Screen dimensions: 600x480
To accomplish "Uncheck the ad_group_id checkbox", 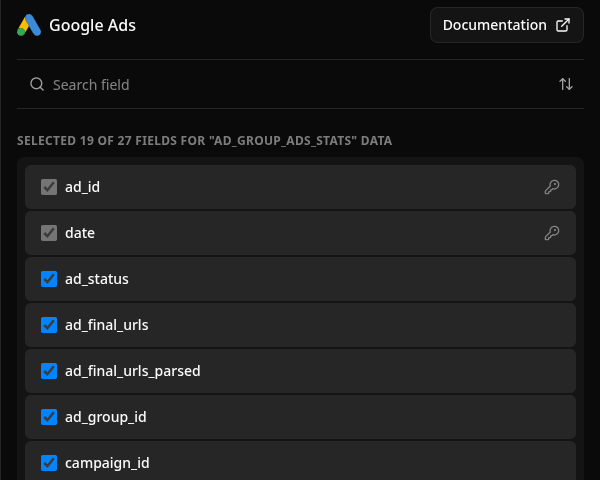I will tap(49, 417).
